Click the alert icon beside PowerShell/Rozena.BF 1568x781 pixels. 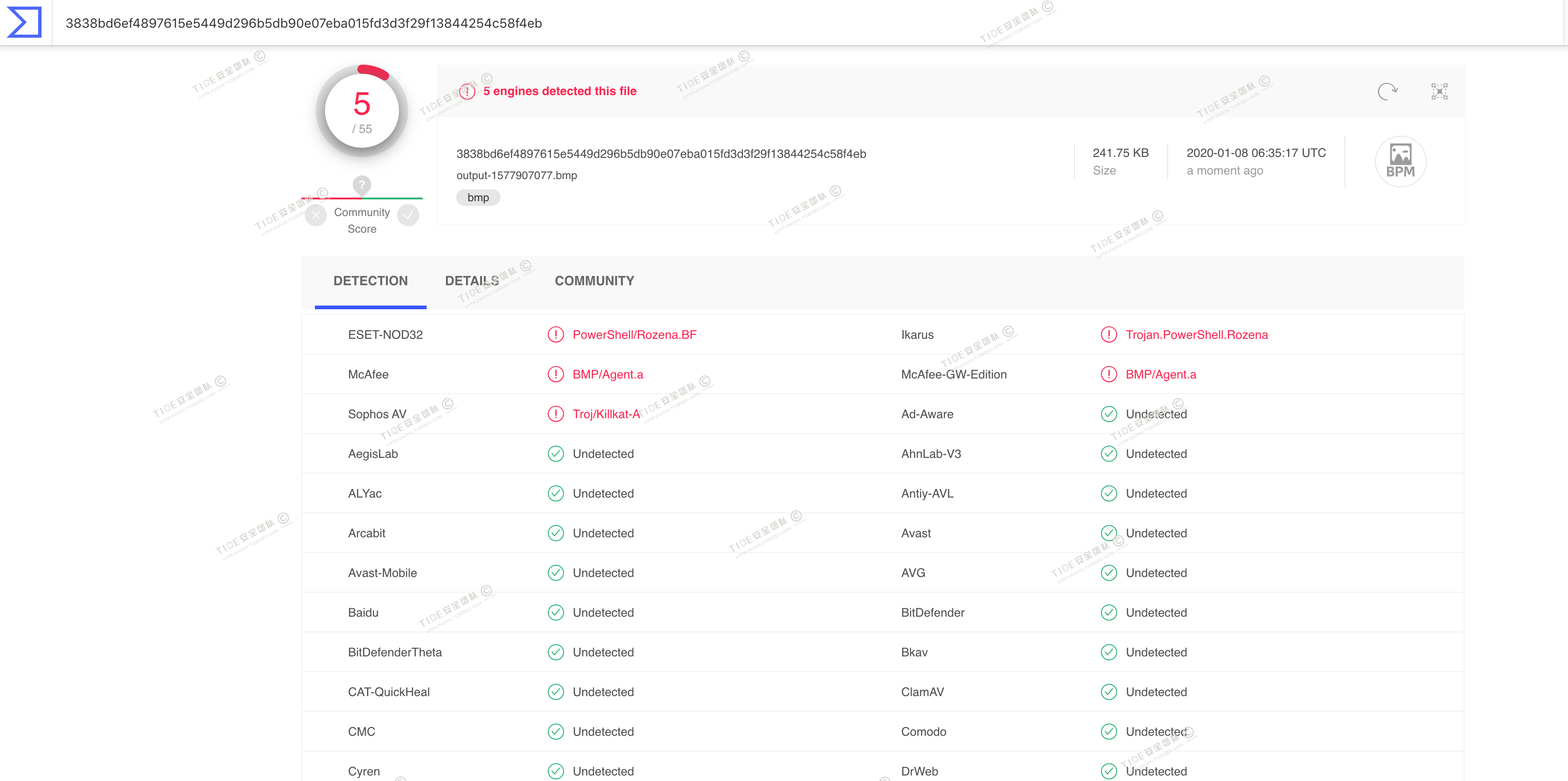click(x=555, y=335)
